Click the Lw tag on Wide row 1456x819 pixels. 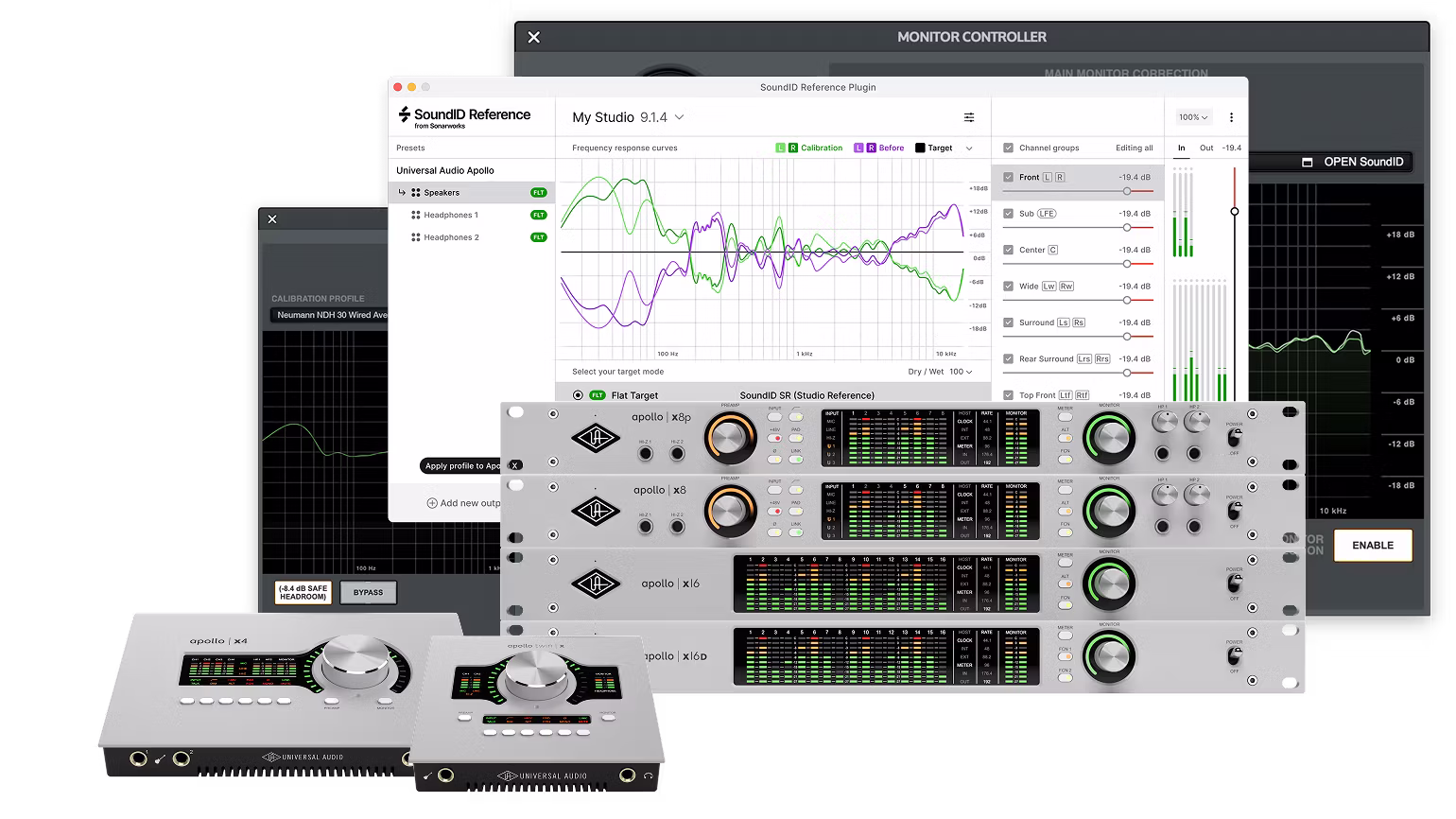pyautogui.click(x=1049, y=286)
